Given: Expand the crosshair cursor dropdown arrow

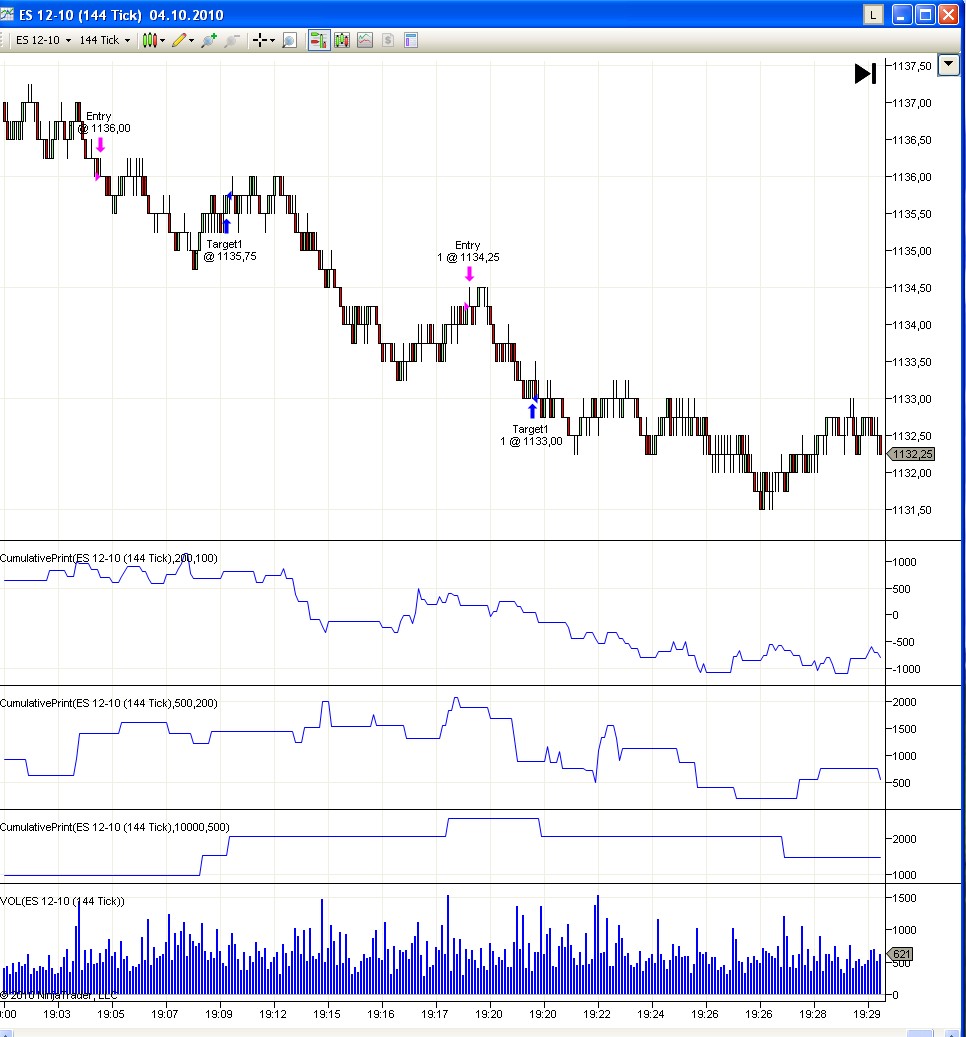Looking at the screenshot, I should [274, 40].
